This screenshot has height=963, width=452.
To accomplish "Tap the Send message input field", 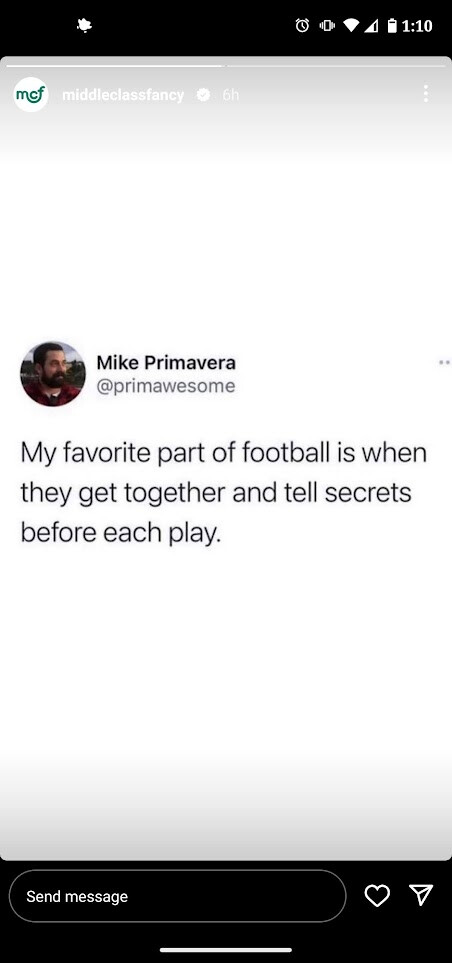I will point(177,896).
